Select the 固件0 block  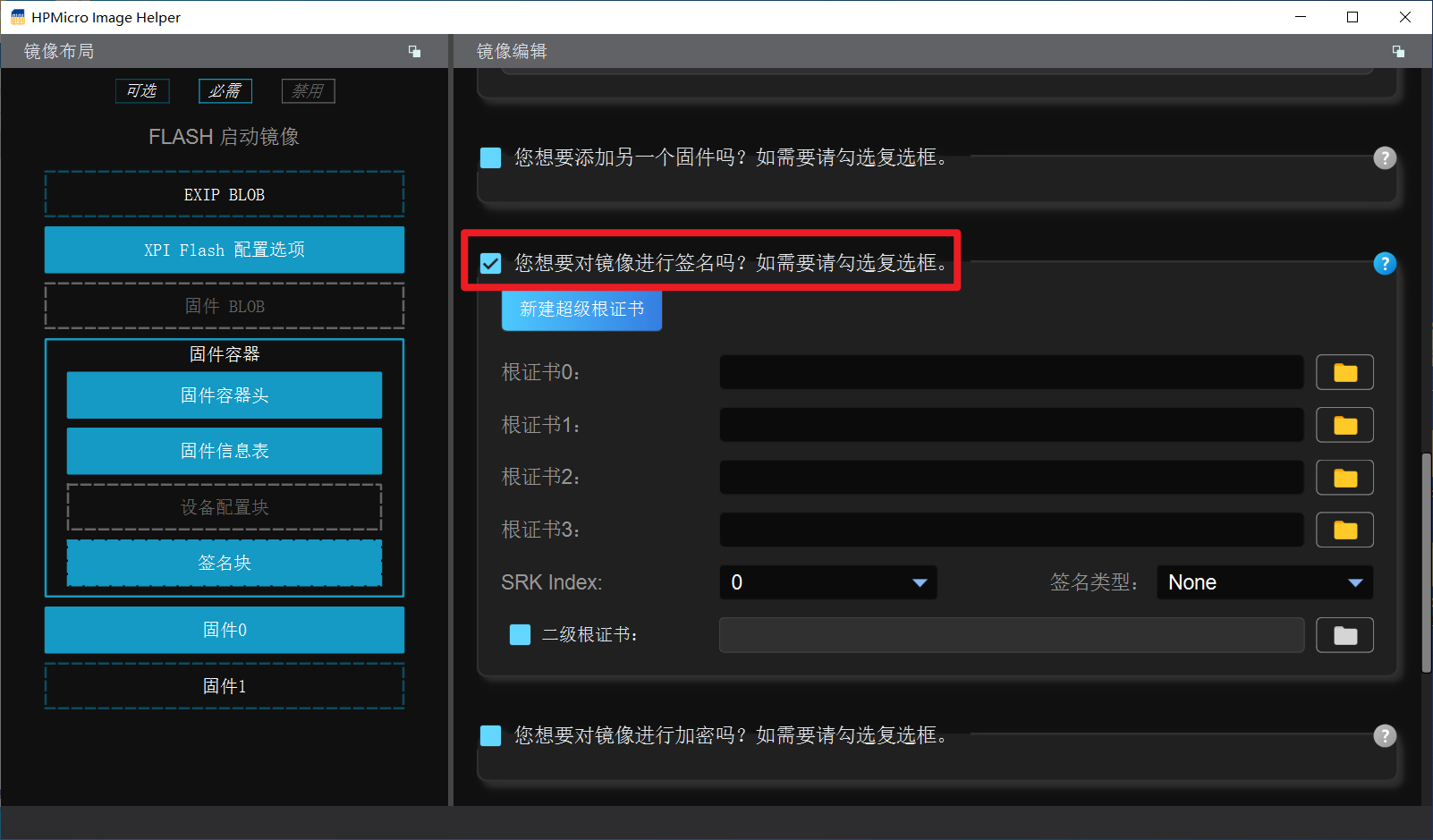225,630
